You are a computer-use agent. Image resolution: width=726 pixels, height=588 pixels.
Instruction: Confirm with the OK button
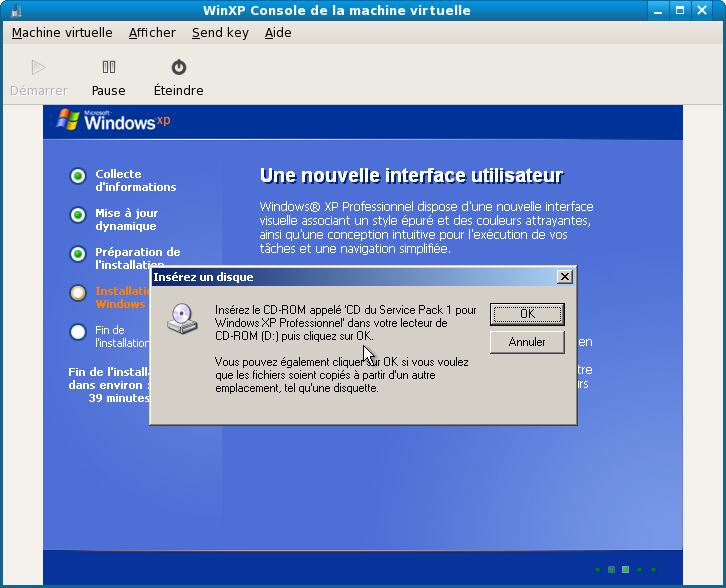coord(527,314)
